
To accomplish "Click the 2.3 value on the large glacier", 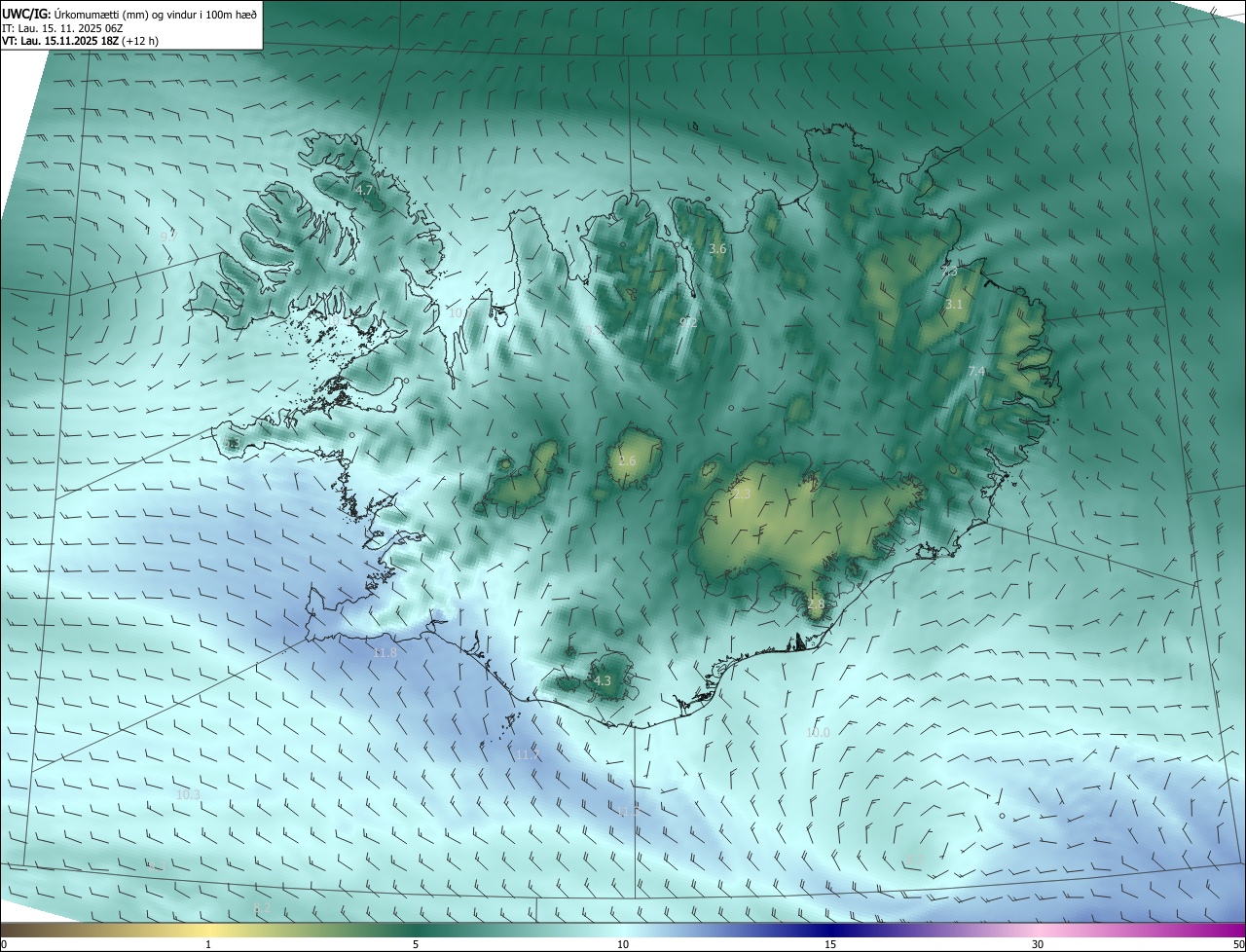I will 742,495.
